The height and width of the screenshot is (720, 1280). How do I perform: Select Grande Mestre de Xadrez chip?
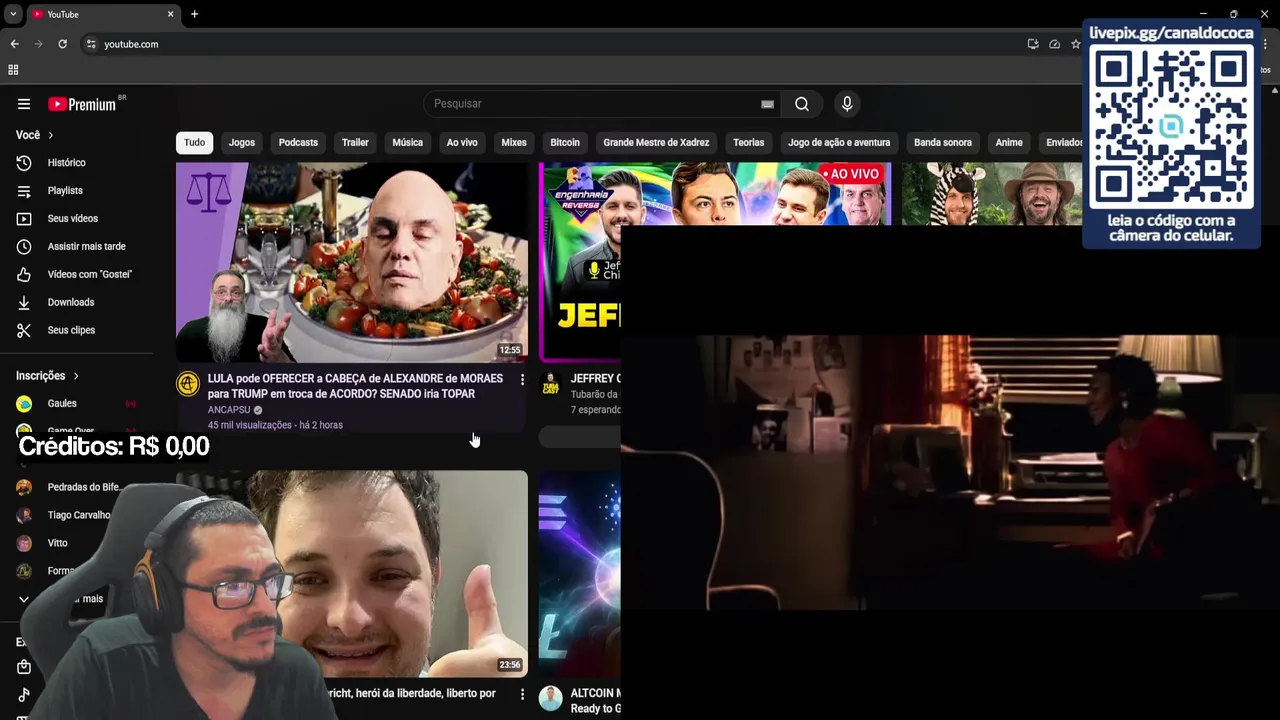click(x=656, y=142)
